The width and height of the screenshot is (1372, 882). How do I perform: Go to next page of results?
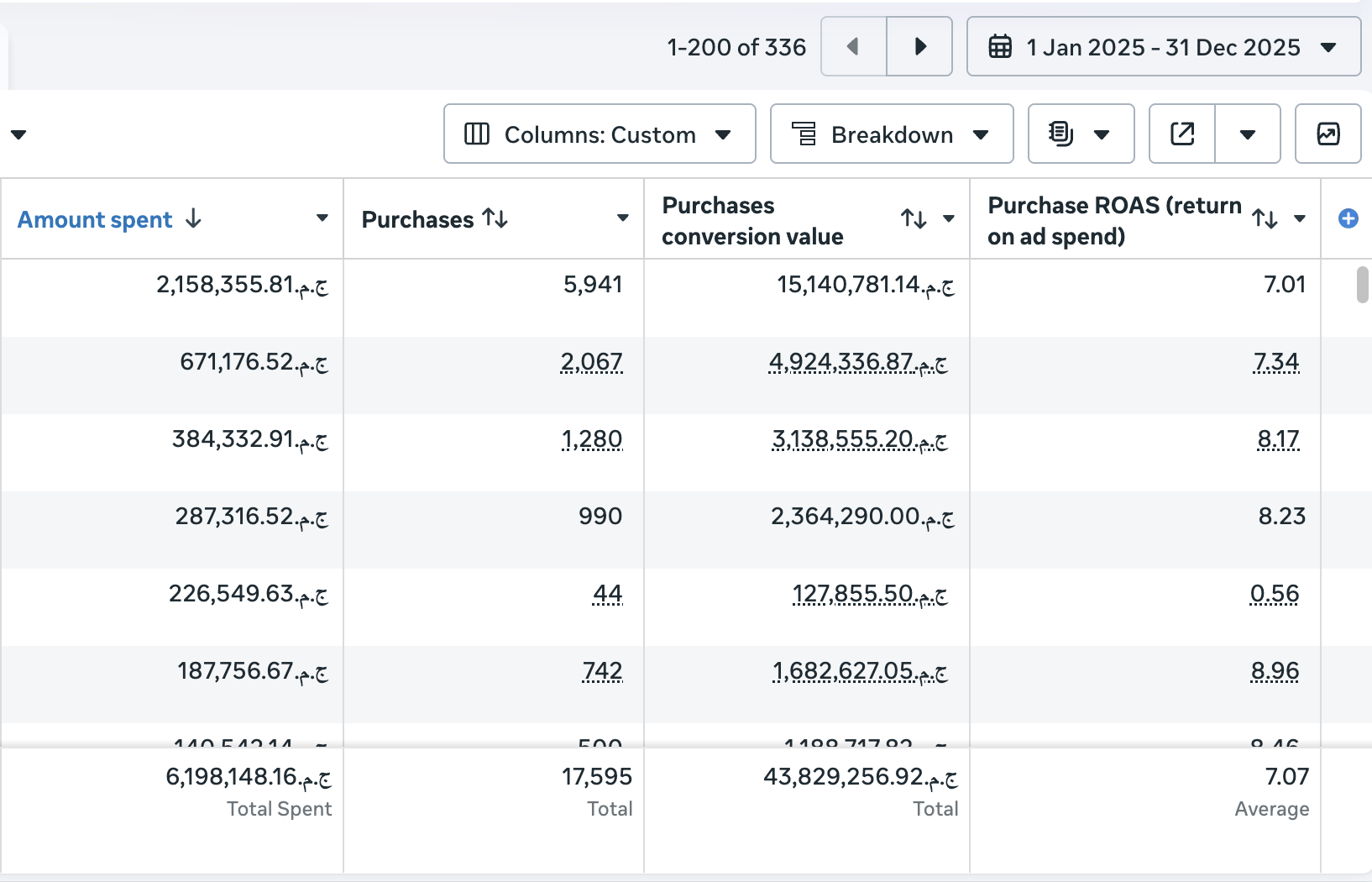919,46
